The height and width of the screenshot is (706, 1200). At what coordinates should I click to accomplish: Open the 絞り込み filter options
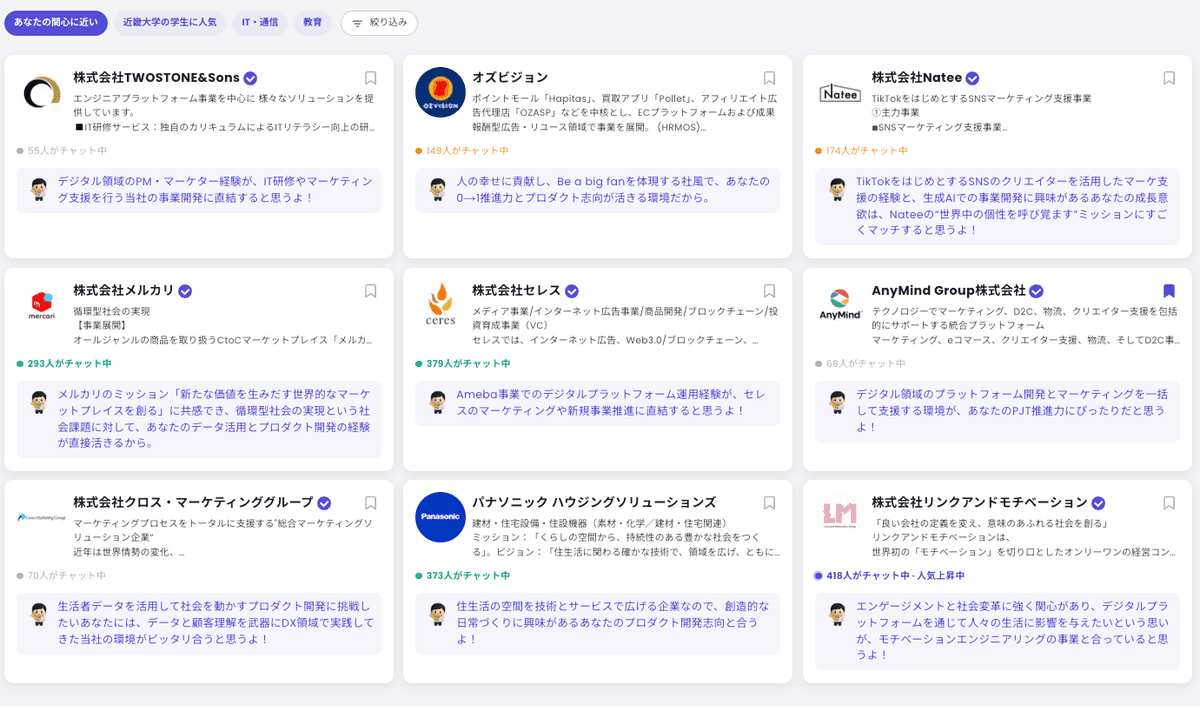pos(378,22)
